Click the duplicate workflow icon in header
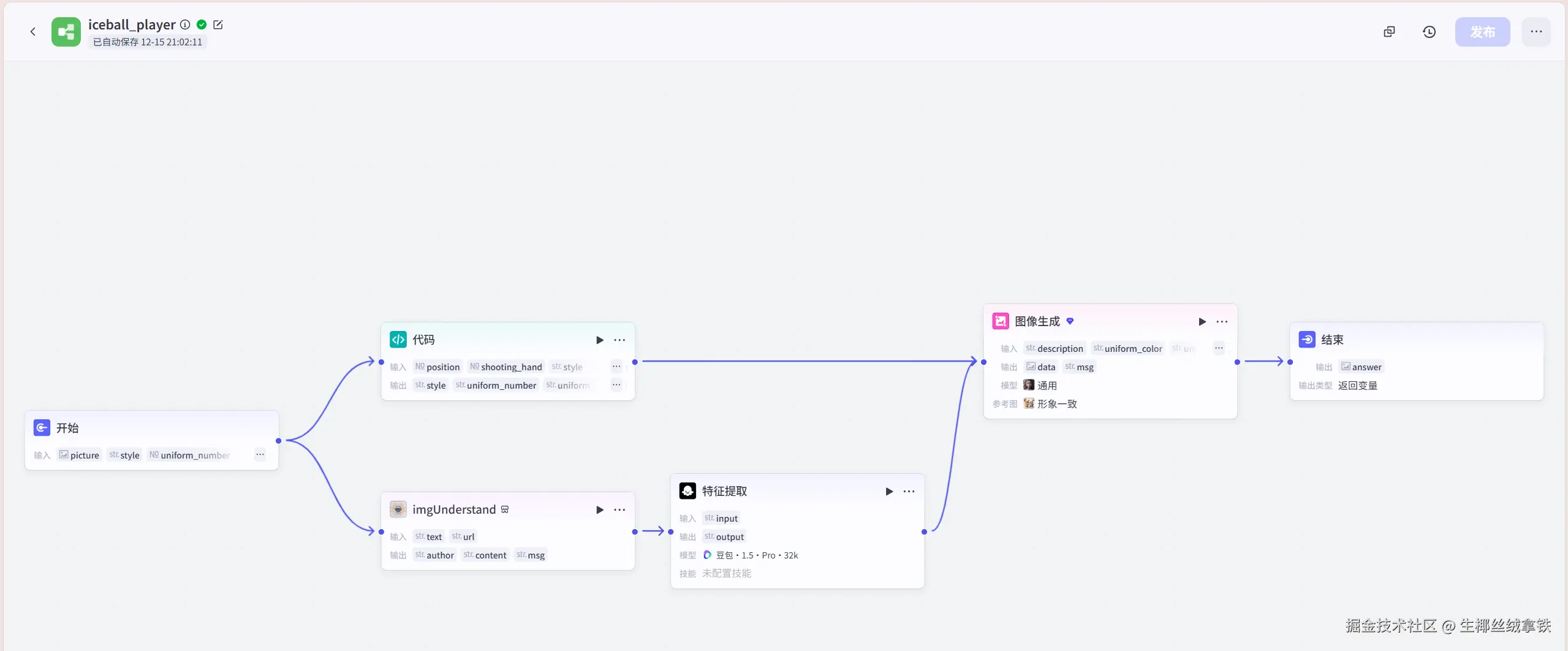Image resolution: width=1568 pixels, height=651 pixels. pos(1389,32)
